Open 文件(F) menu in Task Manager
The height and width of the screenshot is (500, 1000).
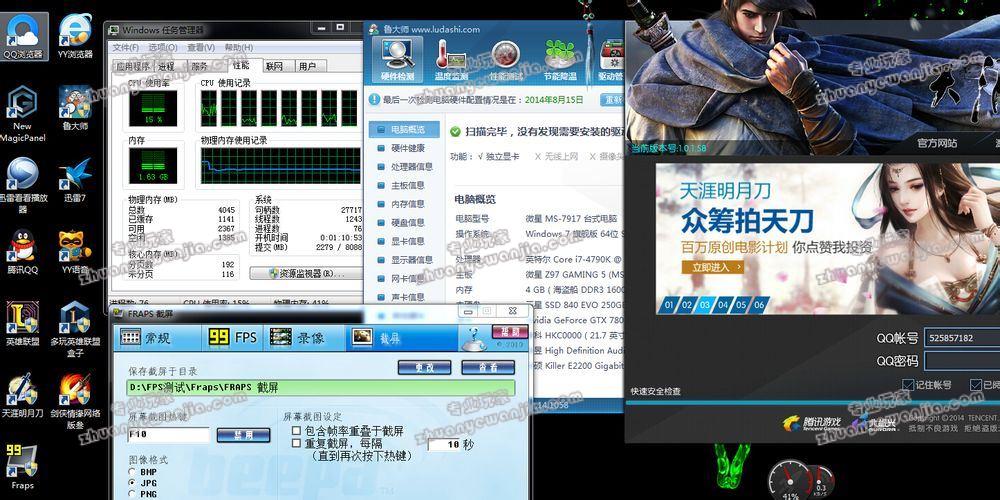click(x=126, y=47)
